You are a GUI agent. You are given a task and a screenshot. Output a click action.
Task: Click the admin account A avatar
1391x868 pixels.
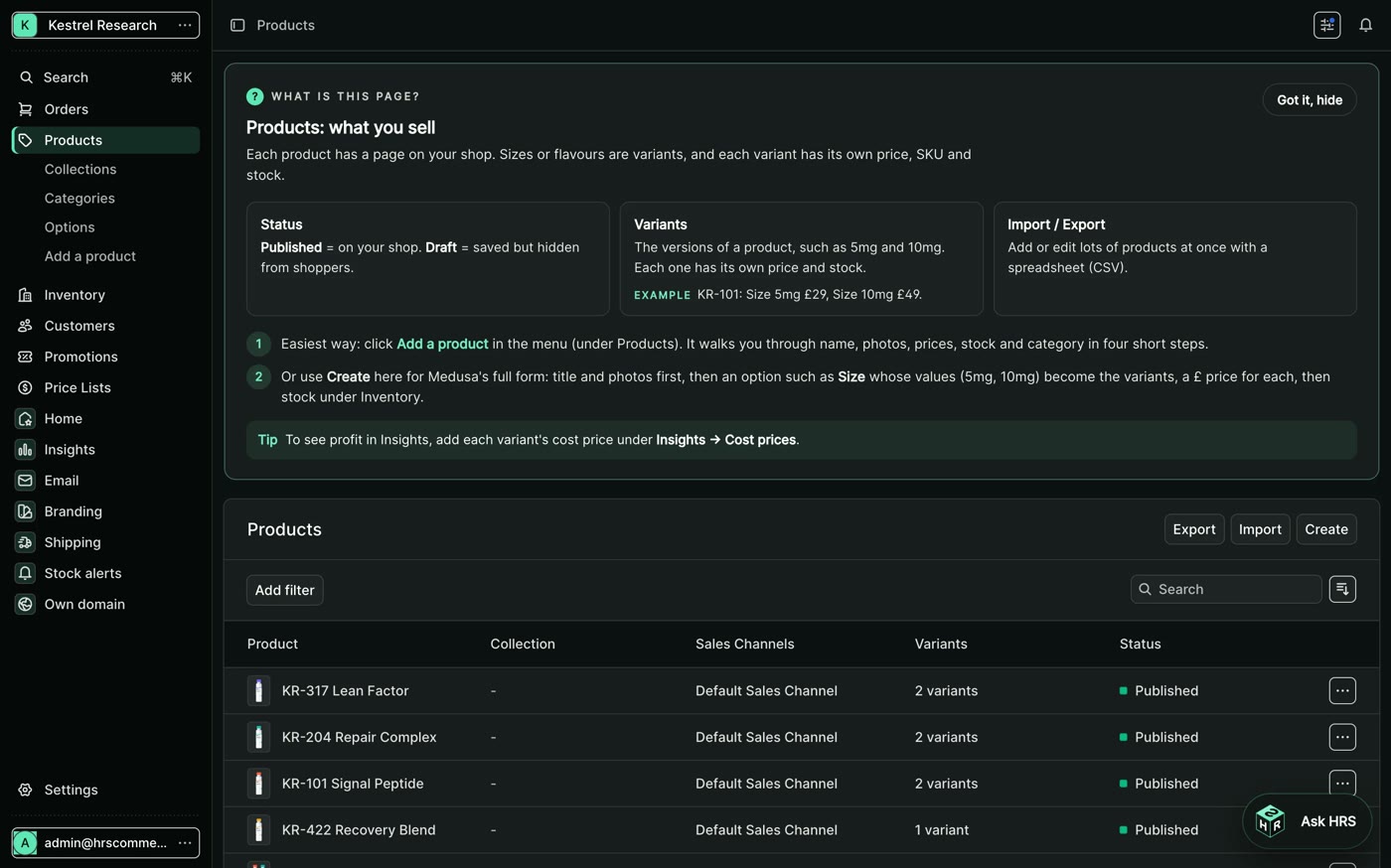click(x=25, y=842)
